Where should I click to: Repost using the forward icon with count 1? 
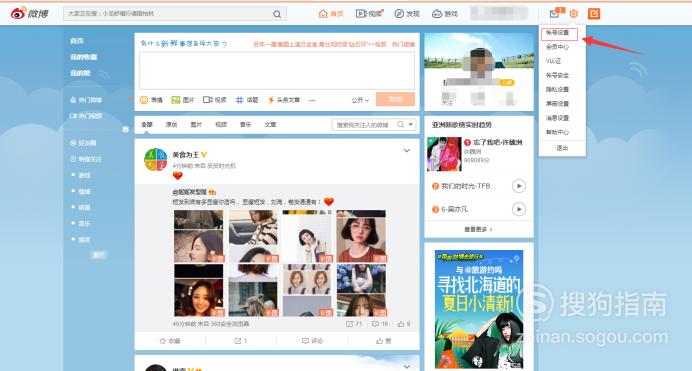click(x=241, y=341)
